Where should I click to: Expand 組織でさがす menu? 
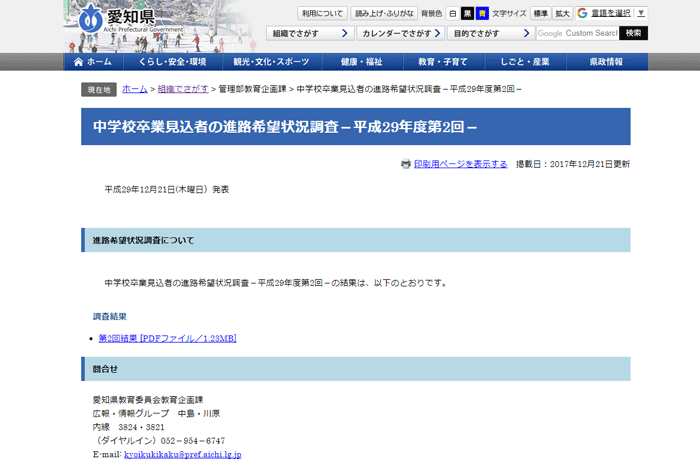point(310,33)
